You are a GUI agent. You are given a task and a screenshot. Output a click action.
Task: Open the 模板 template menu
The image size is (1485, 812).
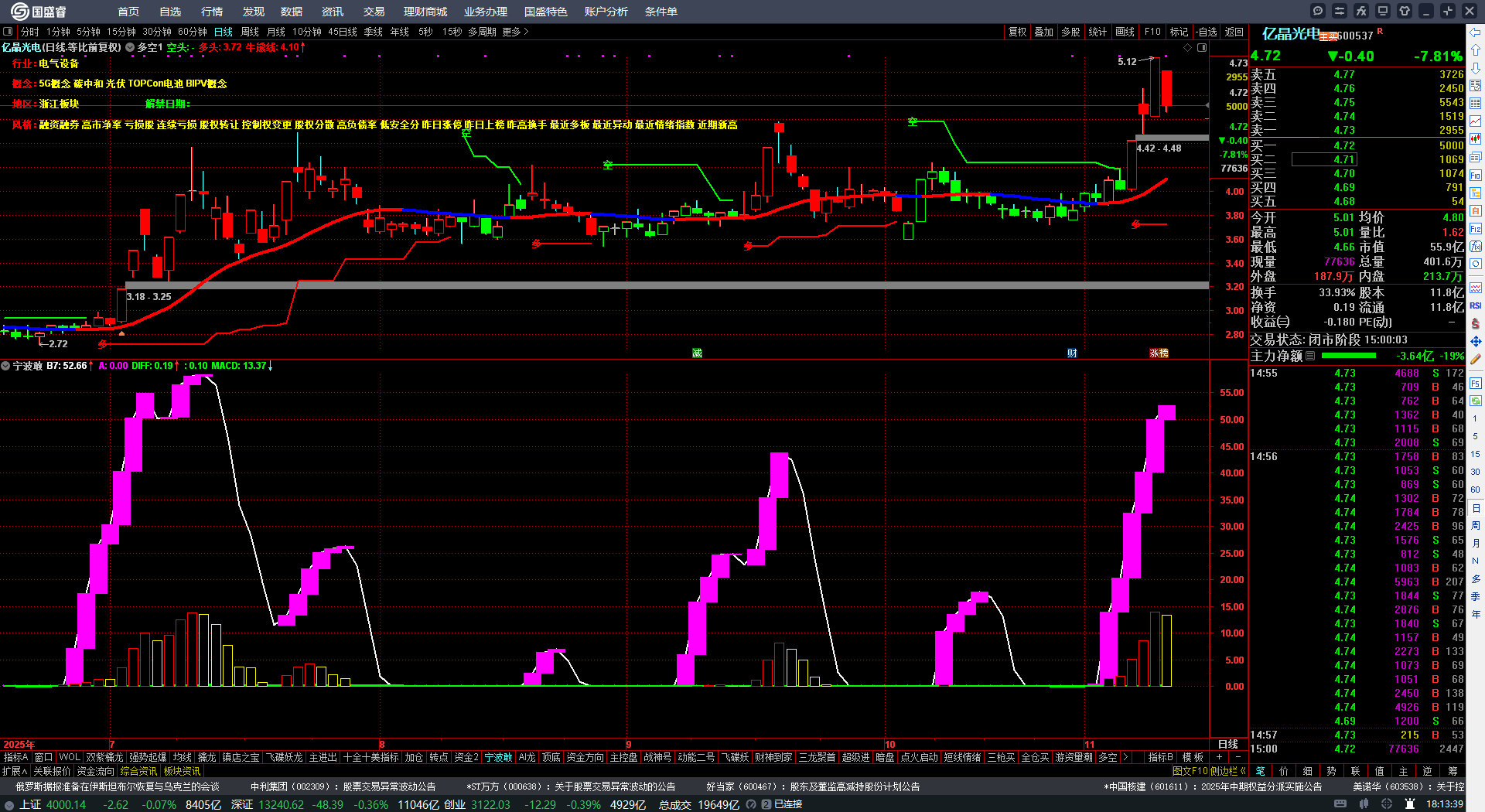pos(1193,757)
